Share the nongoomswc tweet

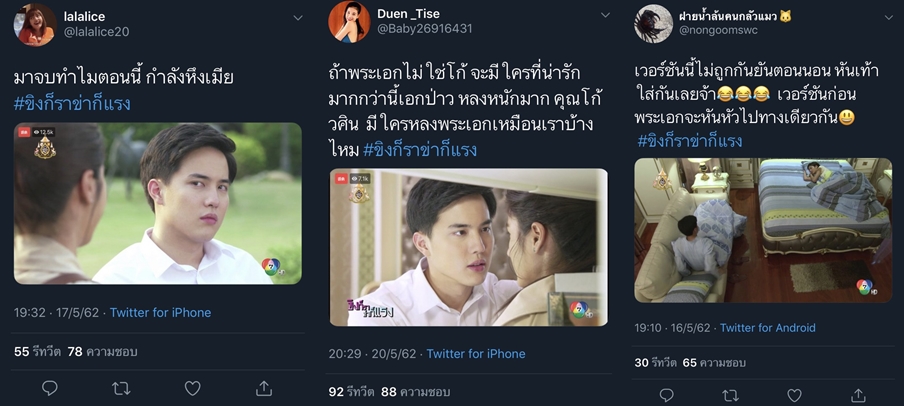pyautogui.click(x=858, y=395)
